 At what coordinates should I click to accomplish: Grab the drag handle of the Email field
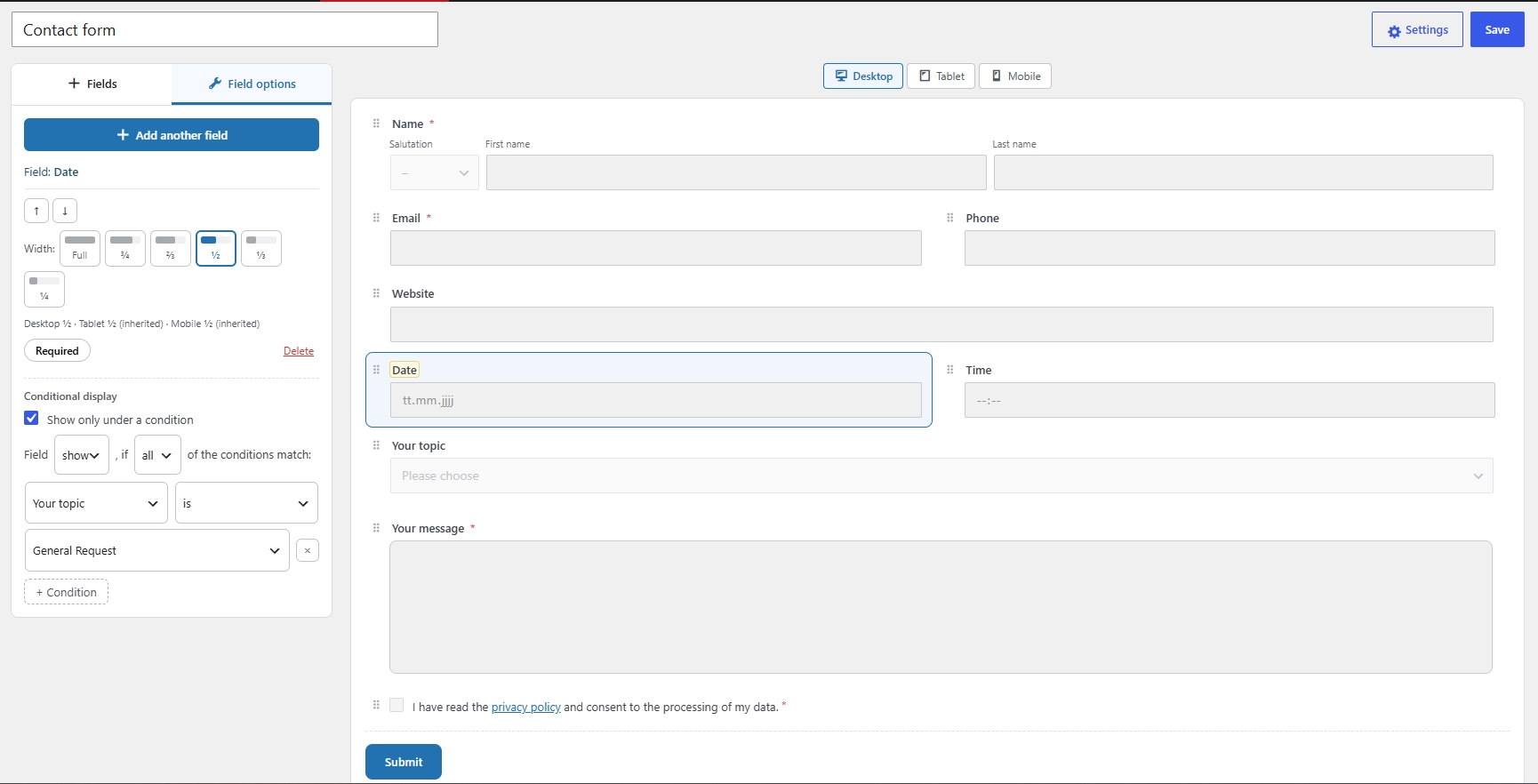(376, 218)
